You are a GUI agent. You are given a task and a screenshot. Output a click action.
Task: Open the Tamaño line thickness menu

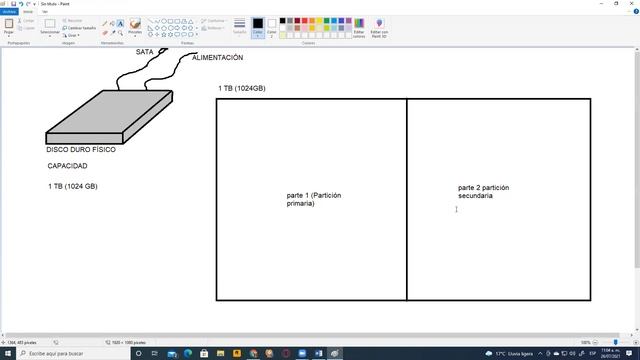[240, 27]
